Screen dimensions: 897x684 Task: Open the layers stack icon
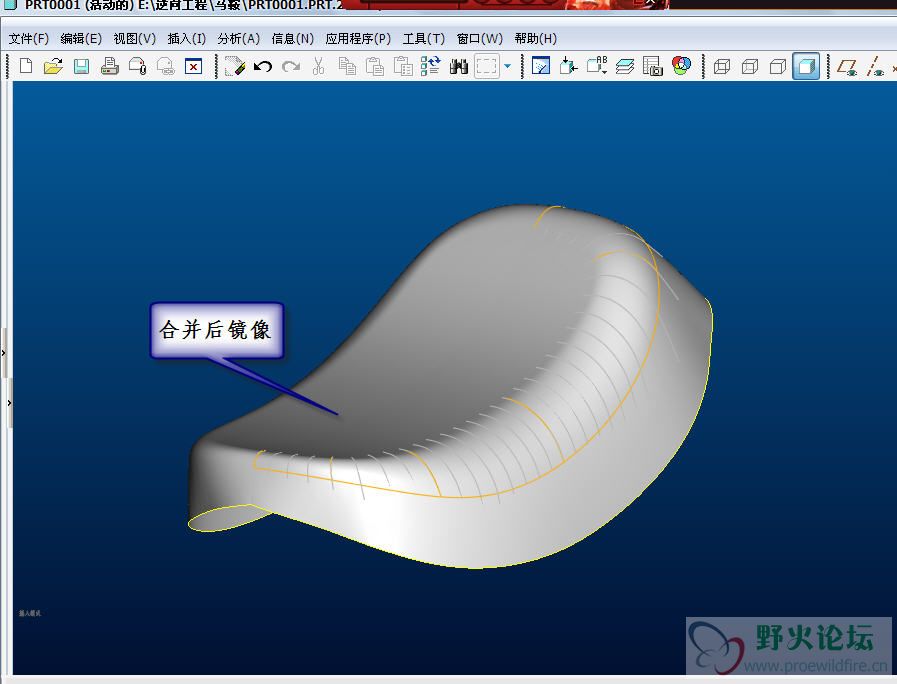pyautogui.click(x=625, y=66)
